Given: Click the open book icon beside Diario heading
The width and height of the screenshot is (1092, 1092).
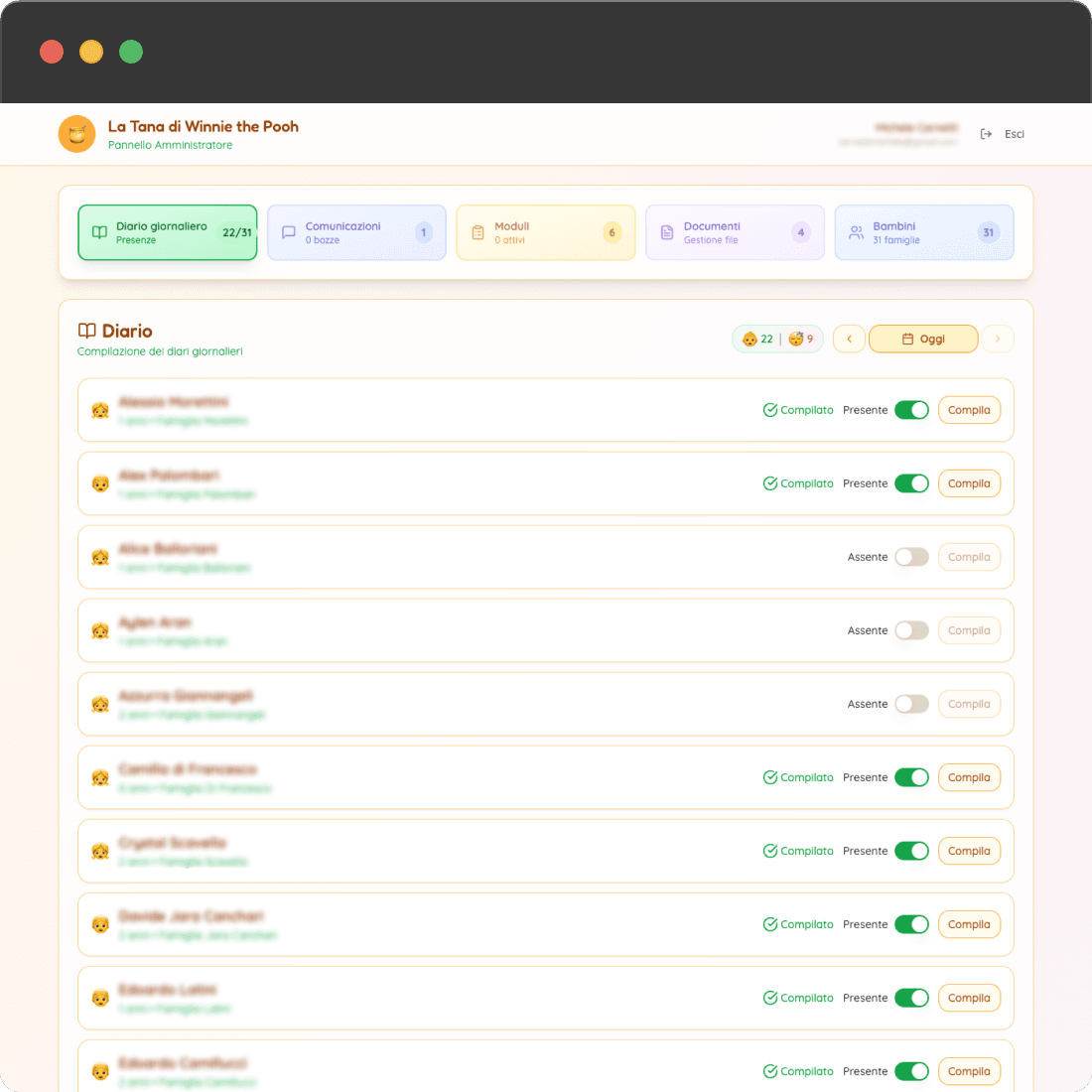Looking at the screenshot, I should click(87, 331).
